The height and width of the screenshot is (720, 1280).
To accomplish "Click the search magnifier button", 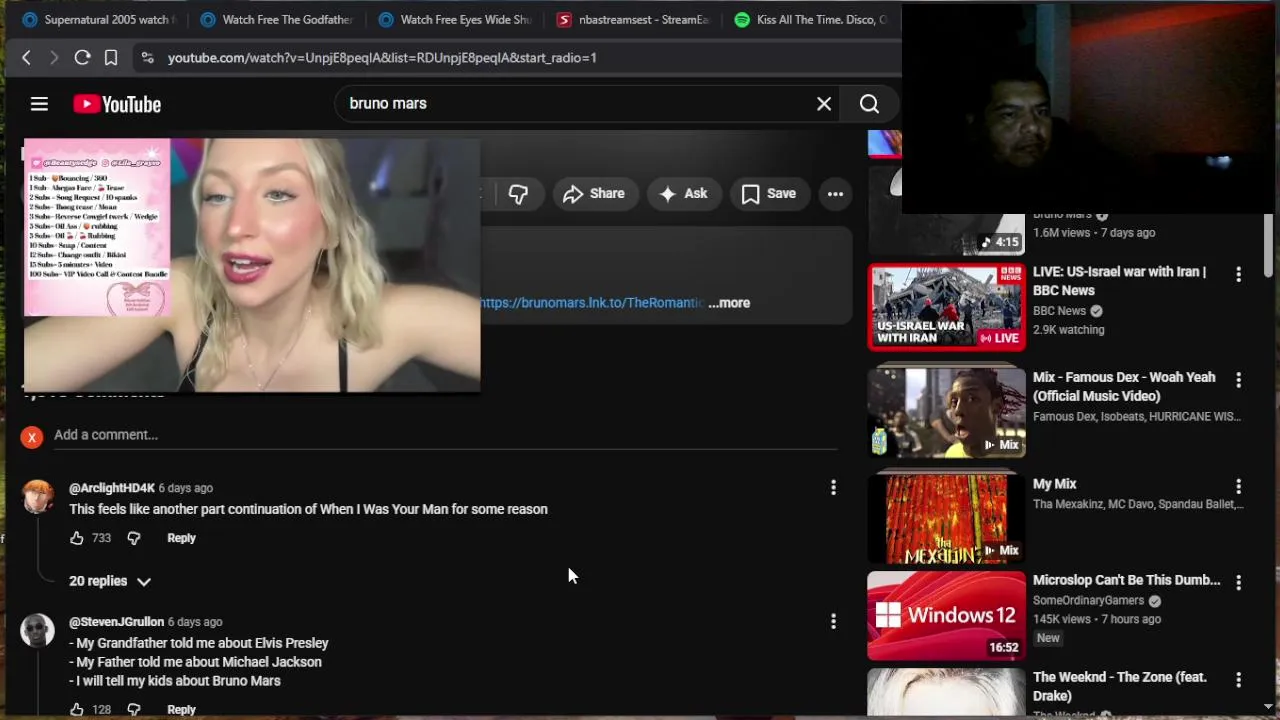I will [x=869, y=104].
